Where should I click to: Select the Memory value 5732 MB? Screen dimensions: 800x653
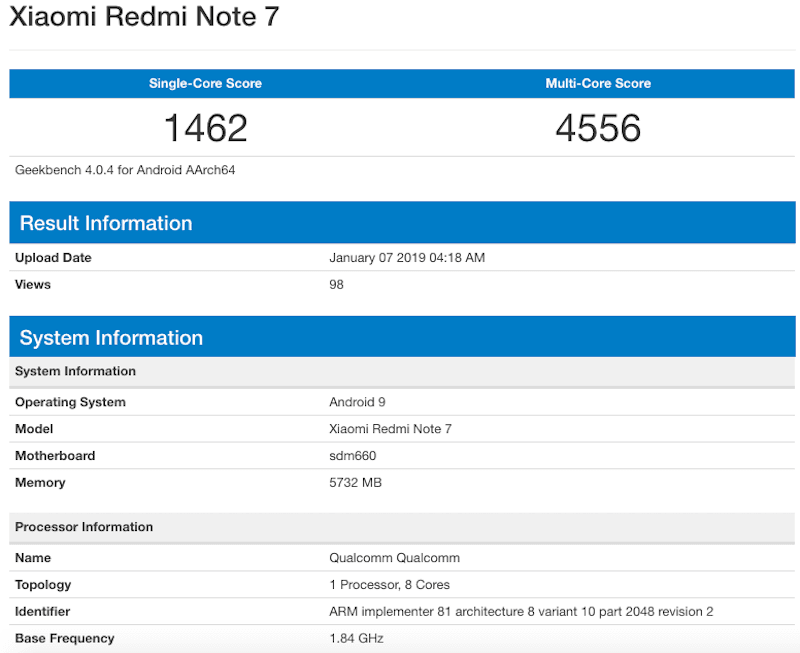[358, 482]
